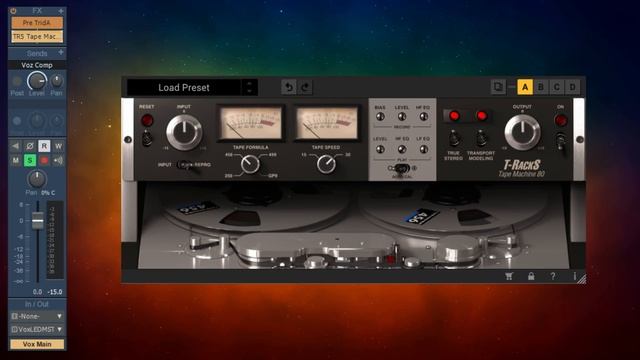Click the PLAY LF EQ trim knob
This screenshot has width=640, height=360.
[x=424, y=149]
